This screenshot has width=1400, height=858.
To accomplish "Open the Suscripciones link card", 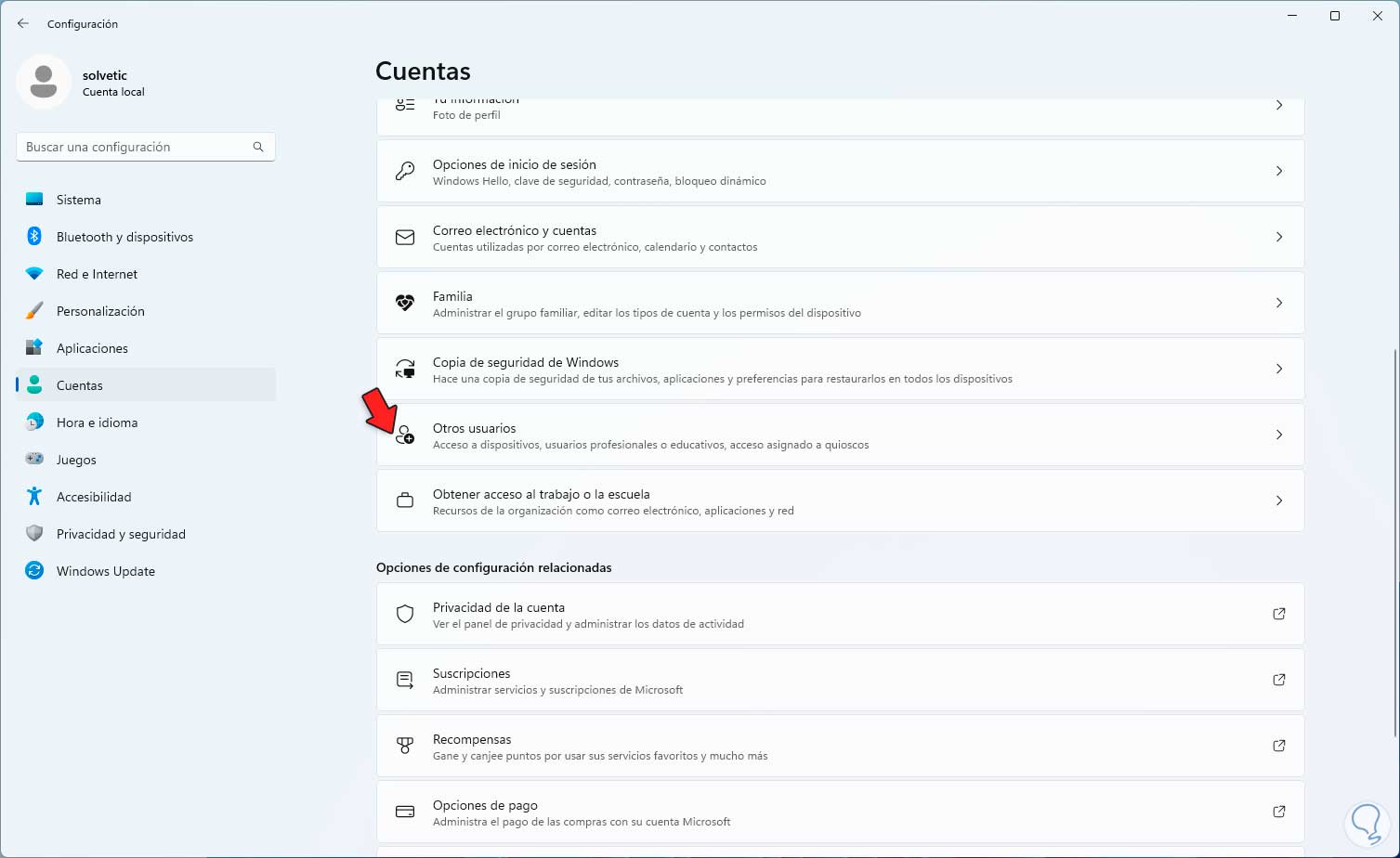I will (840, 681).
